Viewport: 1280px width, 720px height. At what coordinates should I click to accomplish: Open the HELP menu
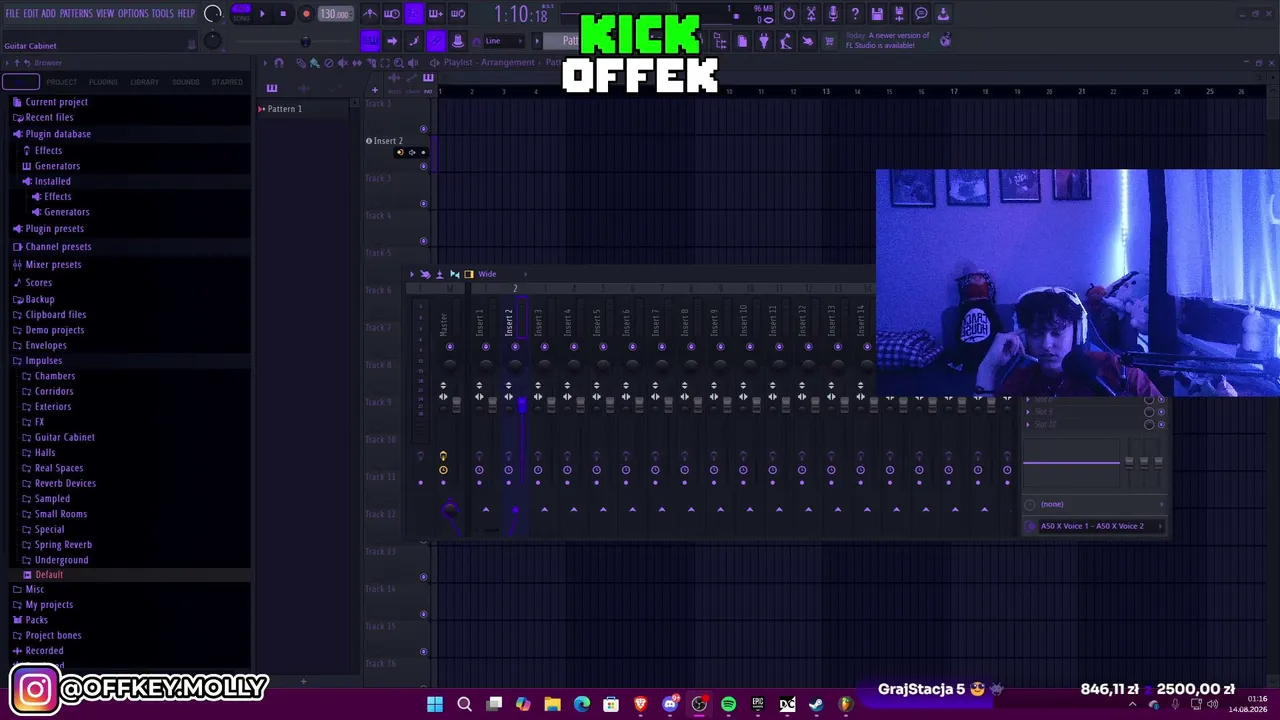pos(186,14)
